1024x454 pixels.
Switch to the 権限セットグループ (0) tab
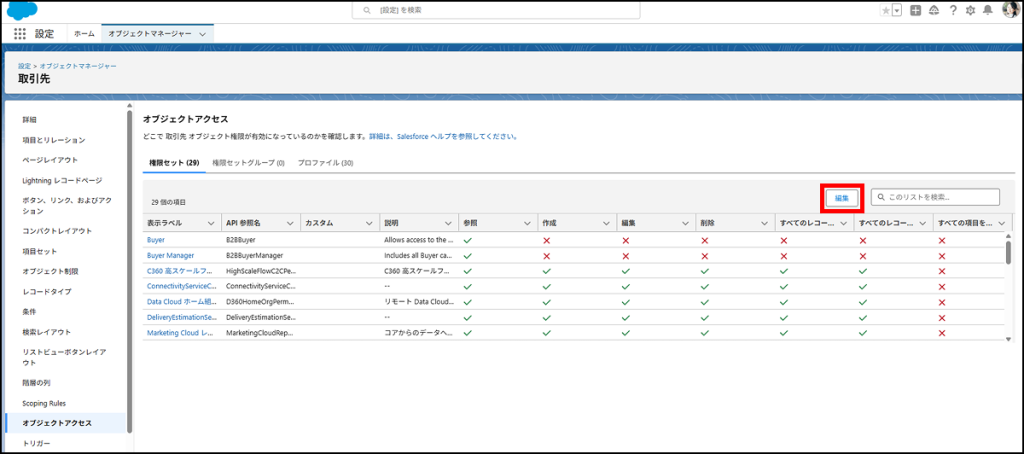(x=248, y=163)
